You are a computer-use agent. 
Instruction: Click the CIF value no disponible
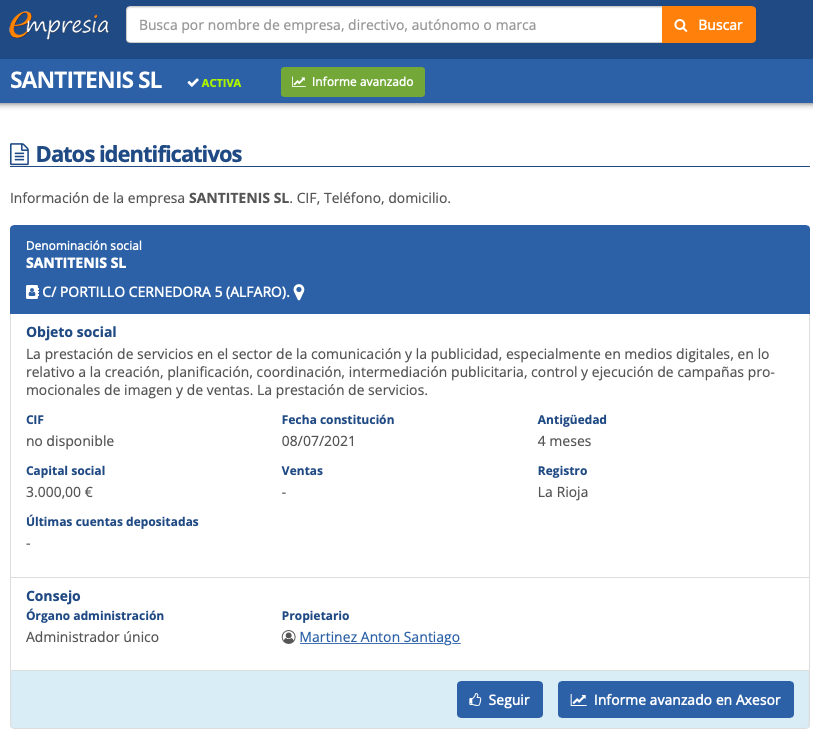tap(70, 441)
